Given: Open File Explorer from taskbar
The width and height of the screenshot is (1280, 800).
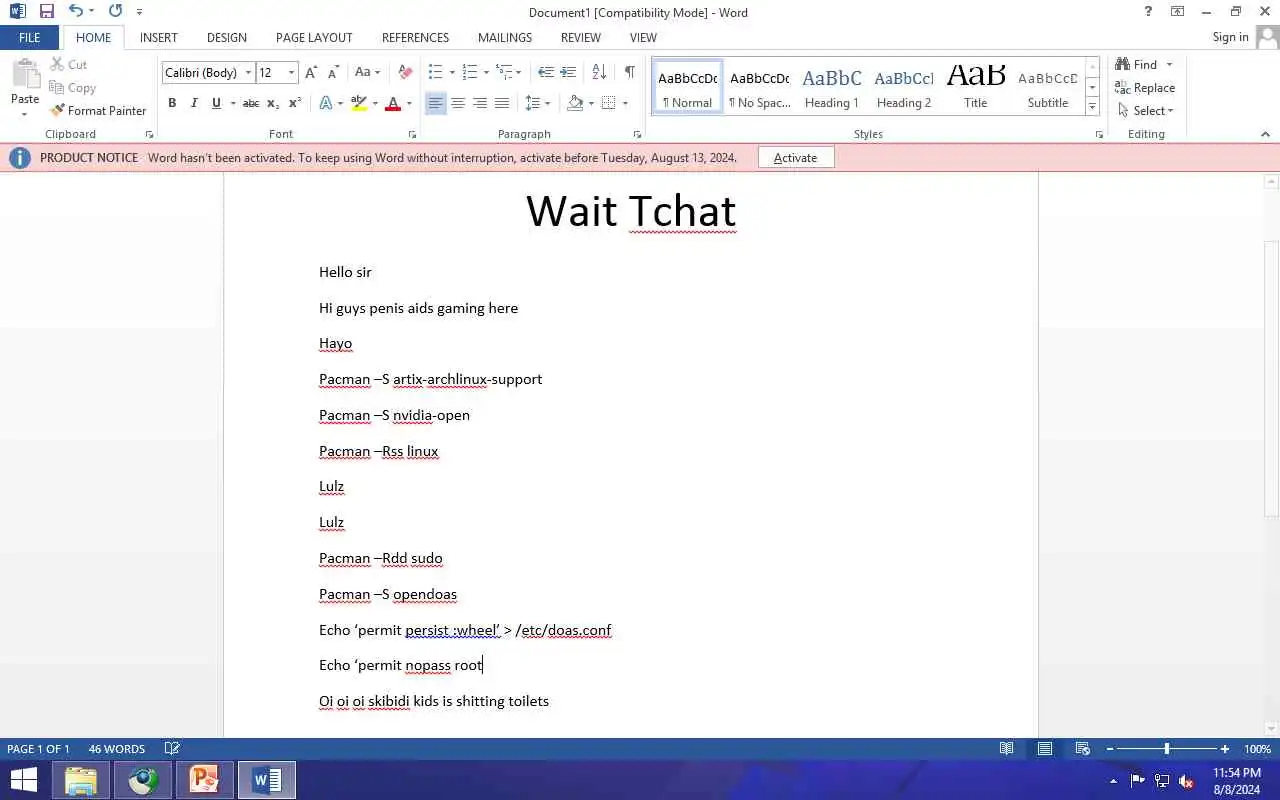Looking at the screenshot, I should click(x=81, y=780).
